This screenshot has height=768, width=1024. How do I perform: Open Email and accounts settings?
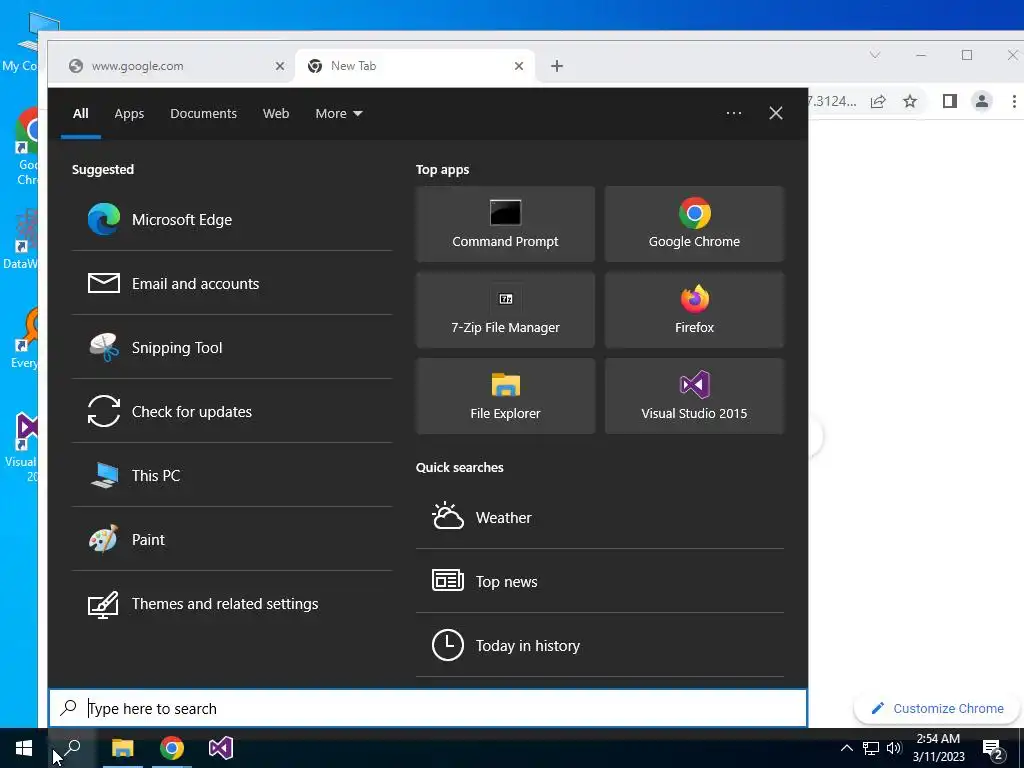click(231, 283)
